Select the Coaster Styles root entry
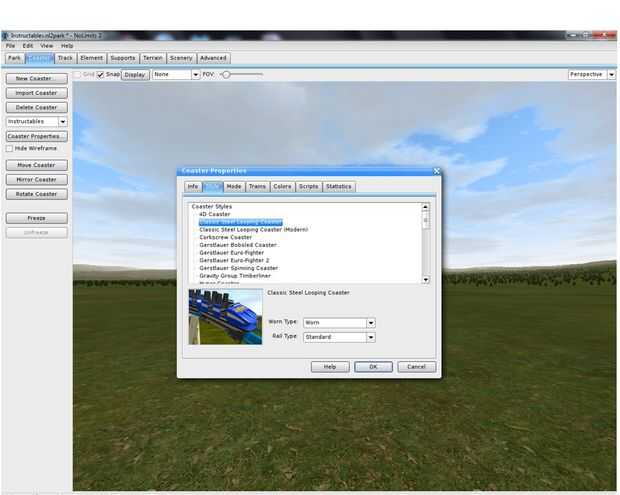 [x=212, y=207]
